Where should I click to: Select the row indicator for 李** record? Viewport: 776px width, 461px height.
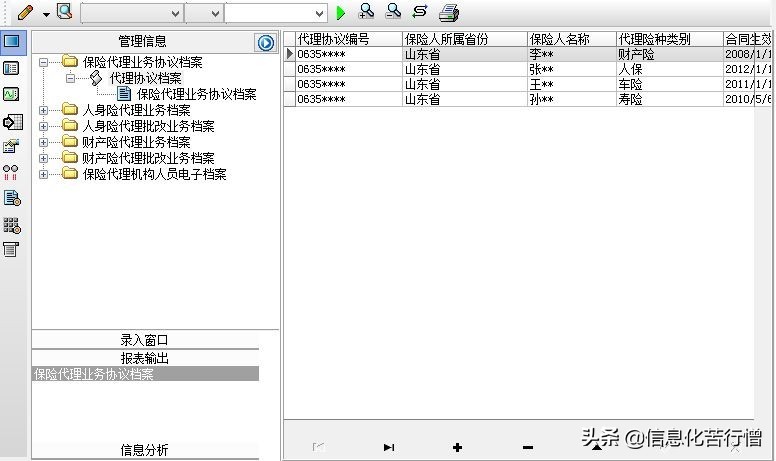tap(290, 54)
